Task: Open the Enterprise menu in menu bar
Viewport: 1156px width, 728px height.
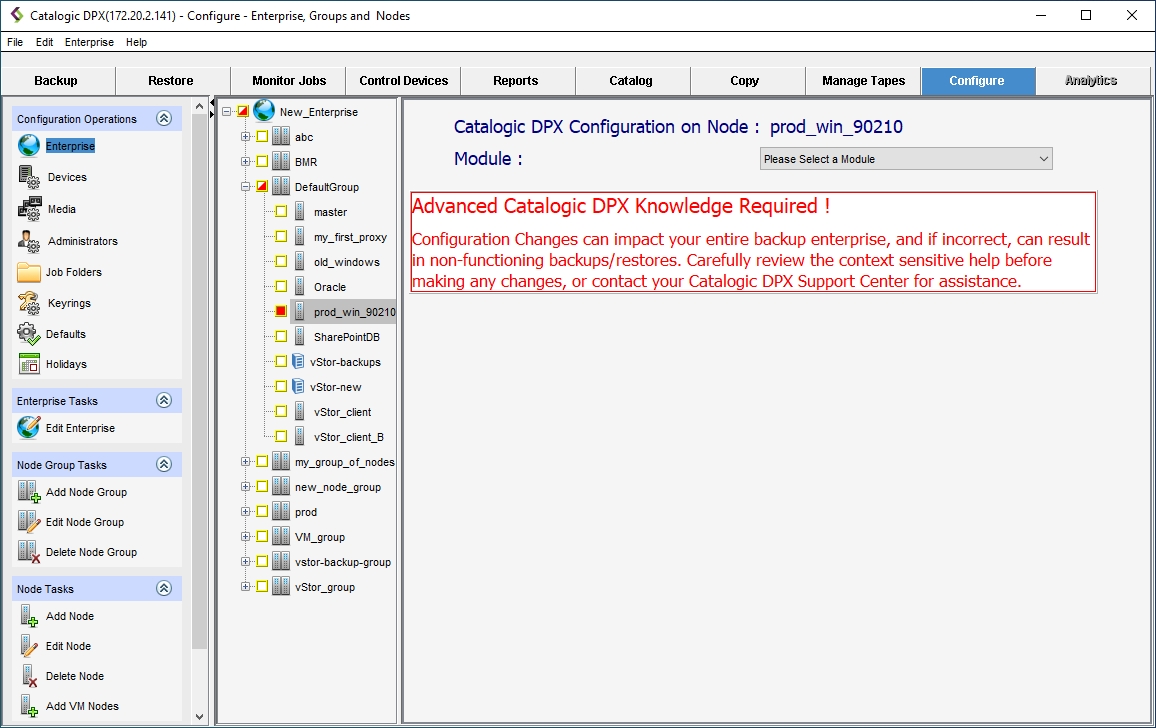Action: coord(89,43)
